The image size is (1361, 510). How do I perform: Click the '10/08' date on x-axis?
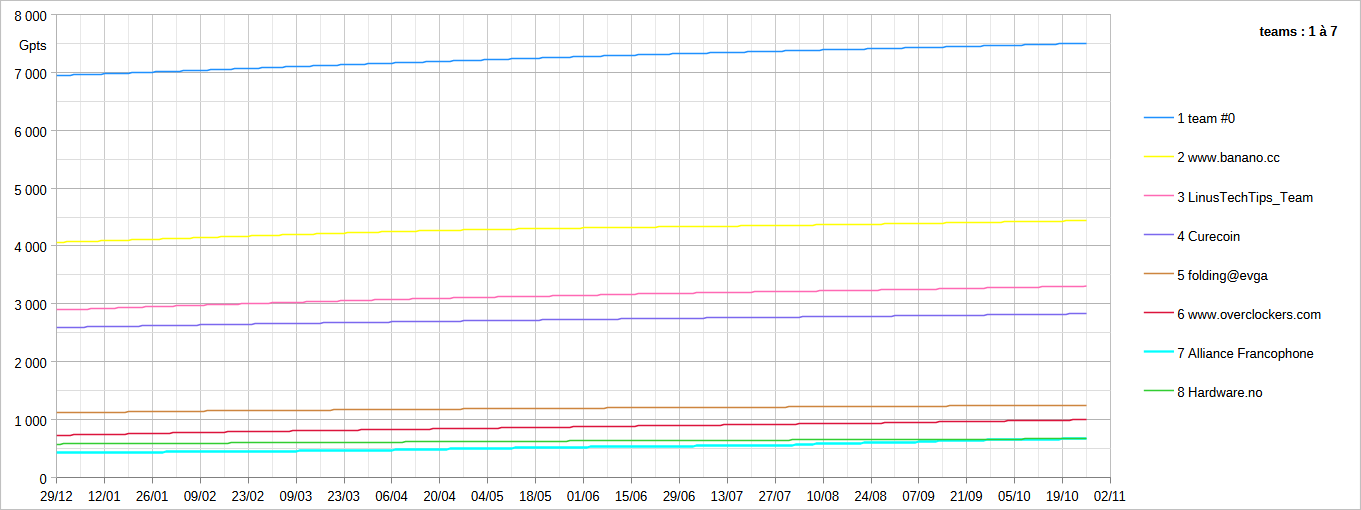point(823,495)
